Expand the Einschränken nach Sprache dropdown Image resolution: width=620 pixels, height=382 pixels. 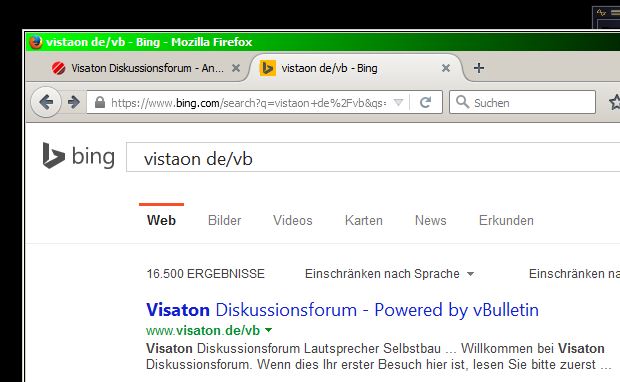click(x=389, y=274)
